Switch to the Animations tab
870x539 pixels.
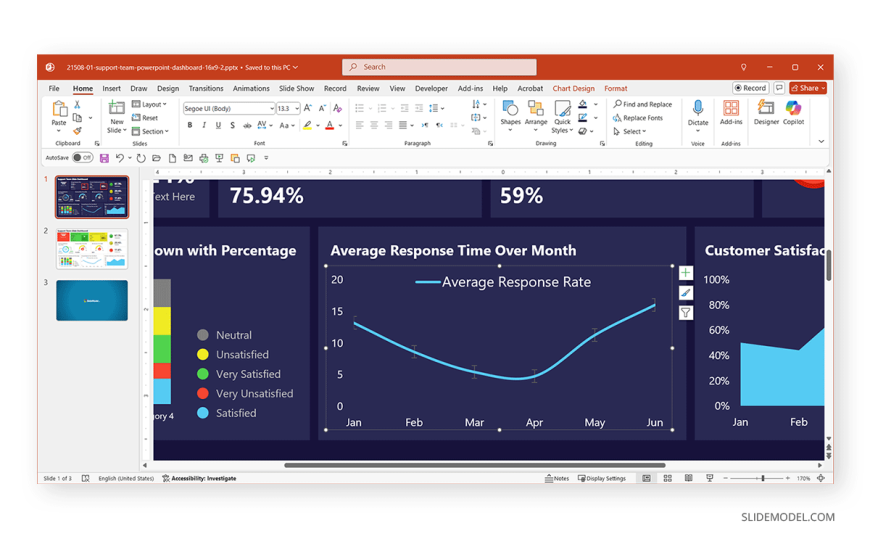point(251,88)
